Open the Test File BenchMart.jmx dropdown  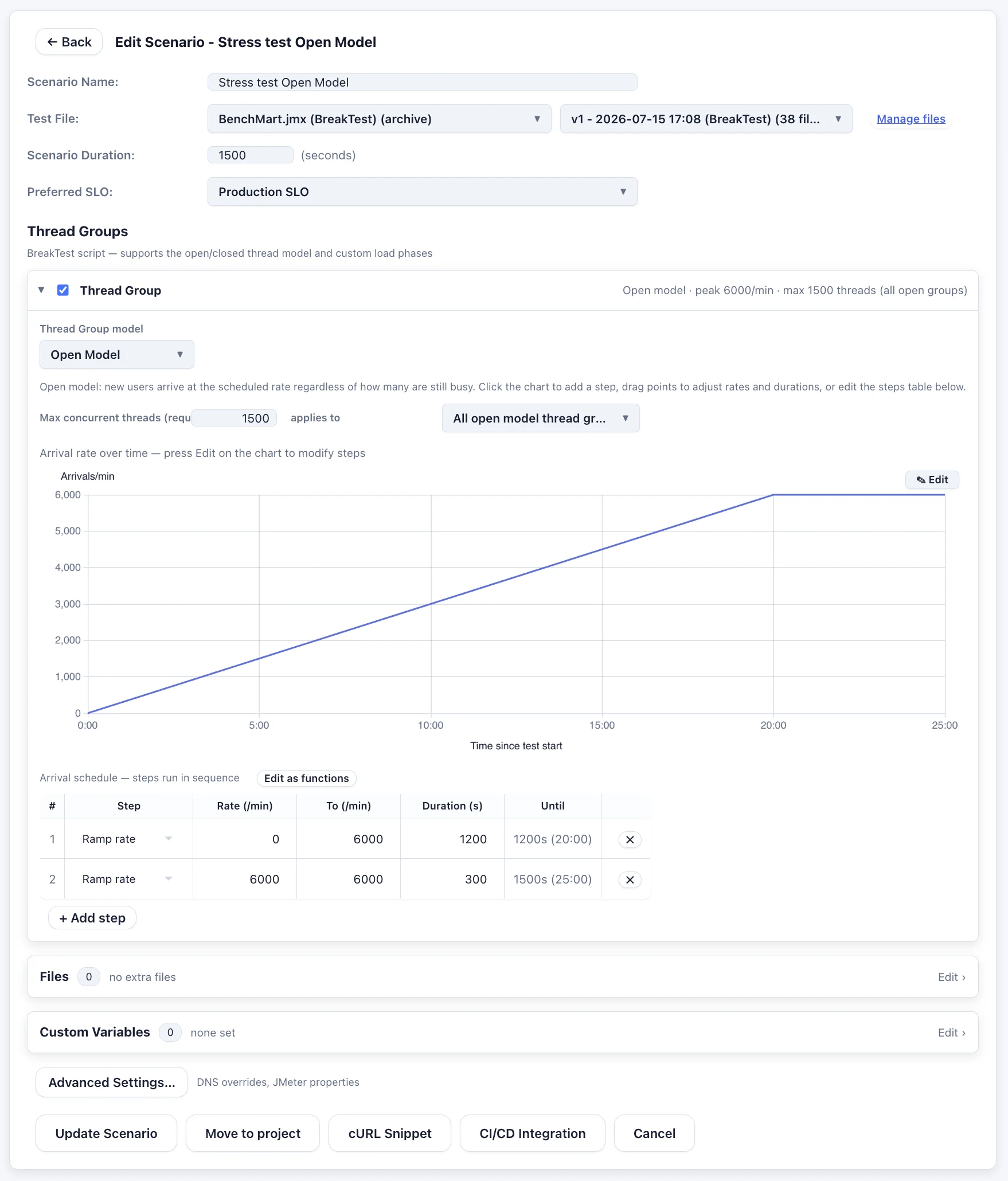tap(379, 119)
